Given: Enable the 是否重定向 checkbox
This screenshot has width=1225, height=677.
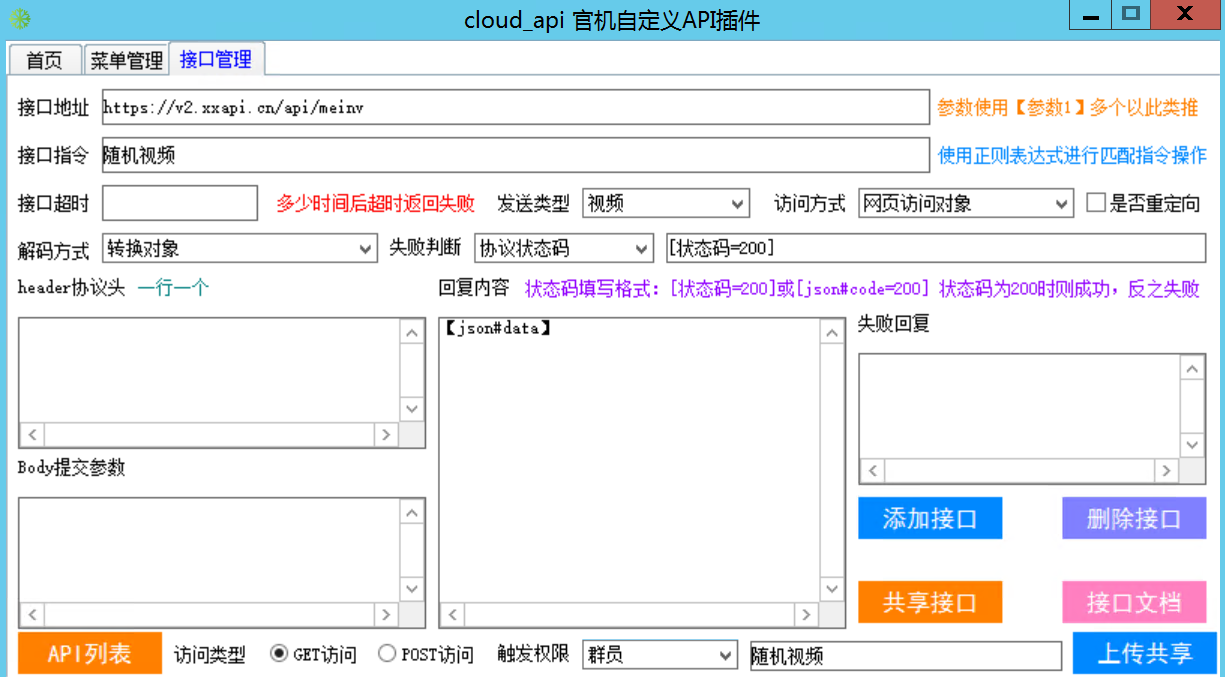Looking at the screenshot, I should click(1096, 203).
